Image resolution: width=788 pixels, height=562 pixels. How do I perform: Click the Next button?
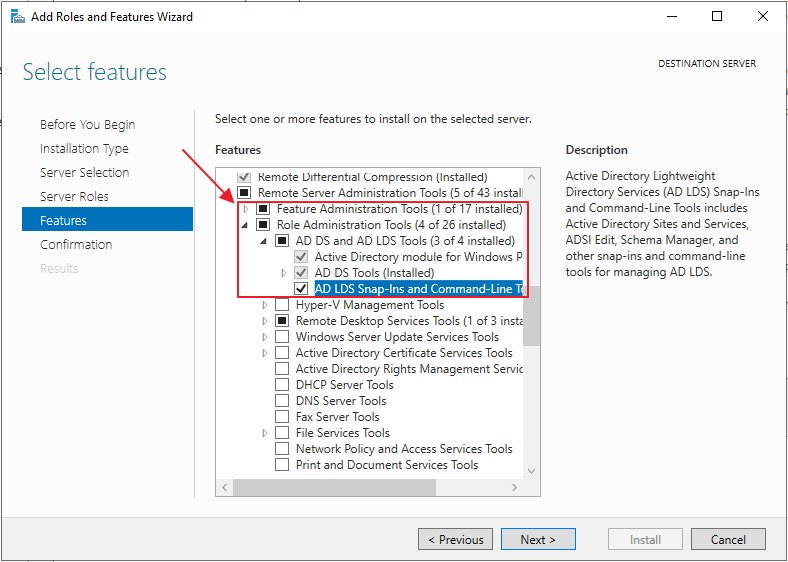point(538,539)
